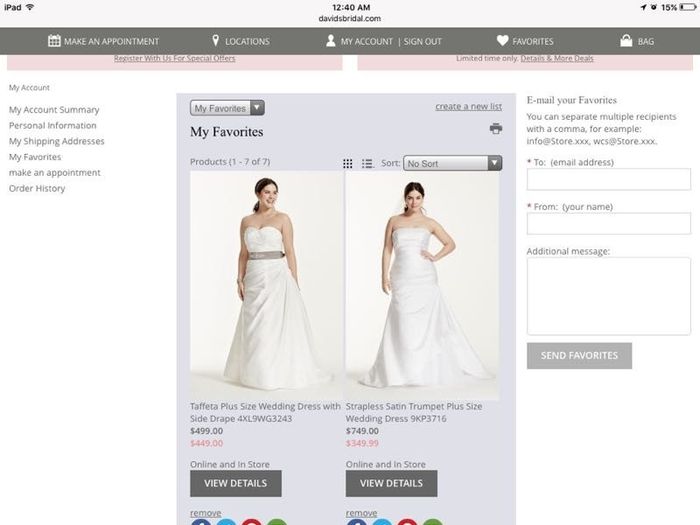The width and height of the screenshot is (700, 525).
Task: Click the Additional message text area
Action: pos(608,296)
